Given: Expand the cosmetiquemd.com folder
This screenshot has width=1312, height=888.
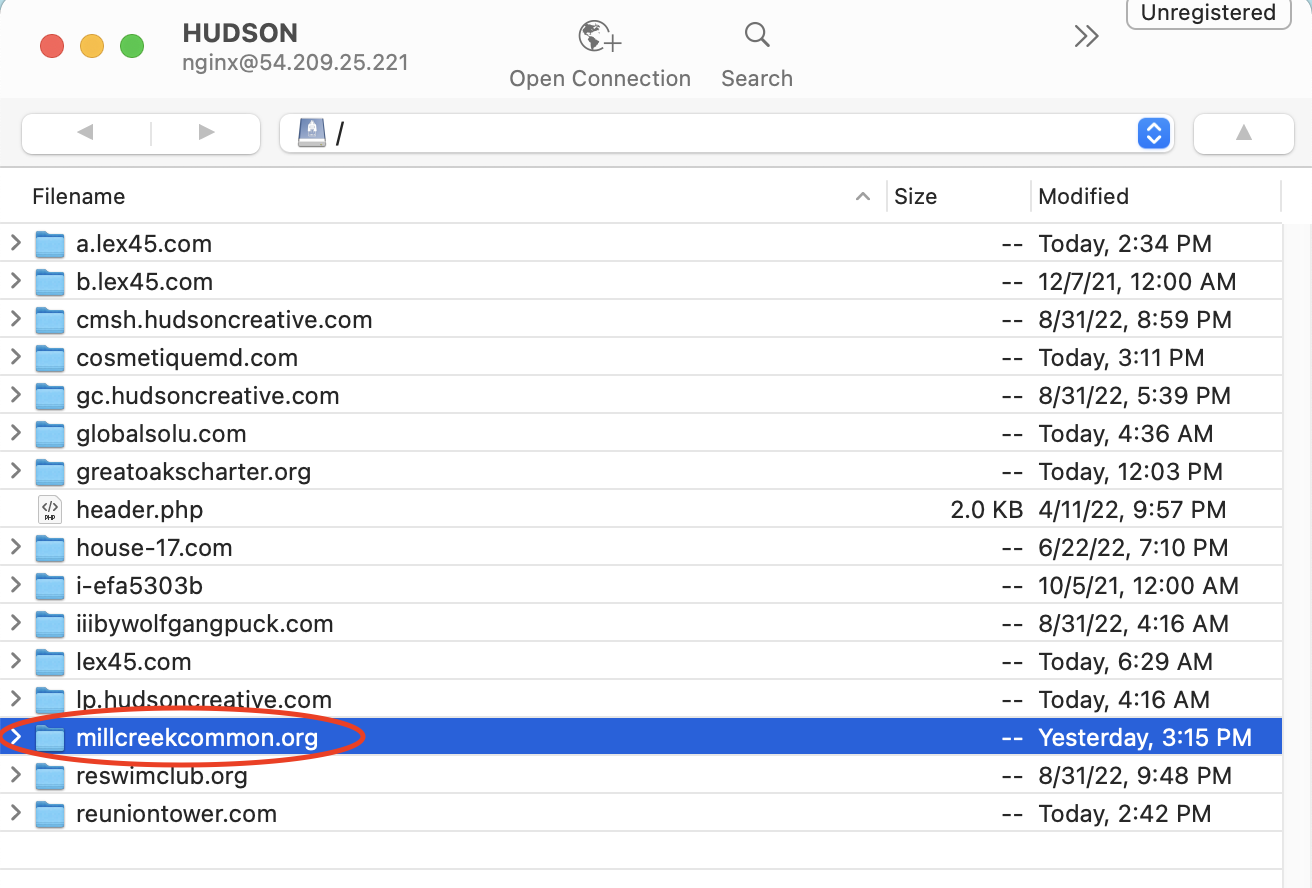Looking at the screenshot, I should (x=15, y=357).
